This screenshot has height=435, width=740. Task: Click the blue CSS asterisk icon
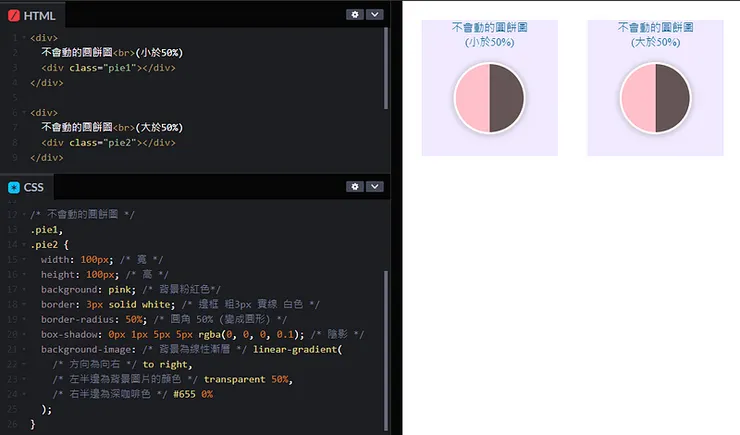click(14, 187)
